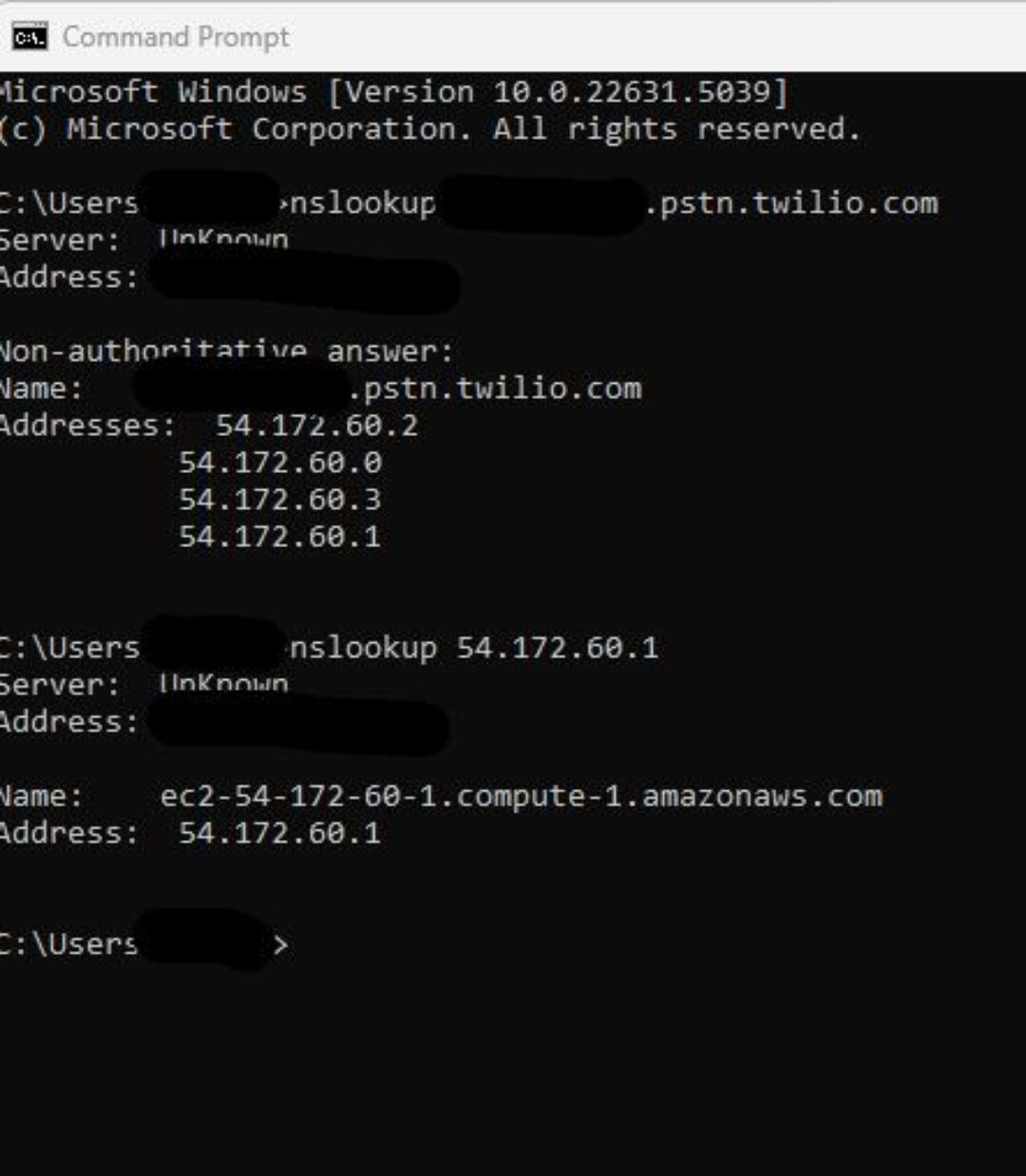Click the last C:\Users command prompt line
Viewport: 1026px width, 1176px height.
[144, 944]
